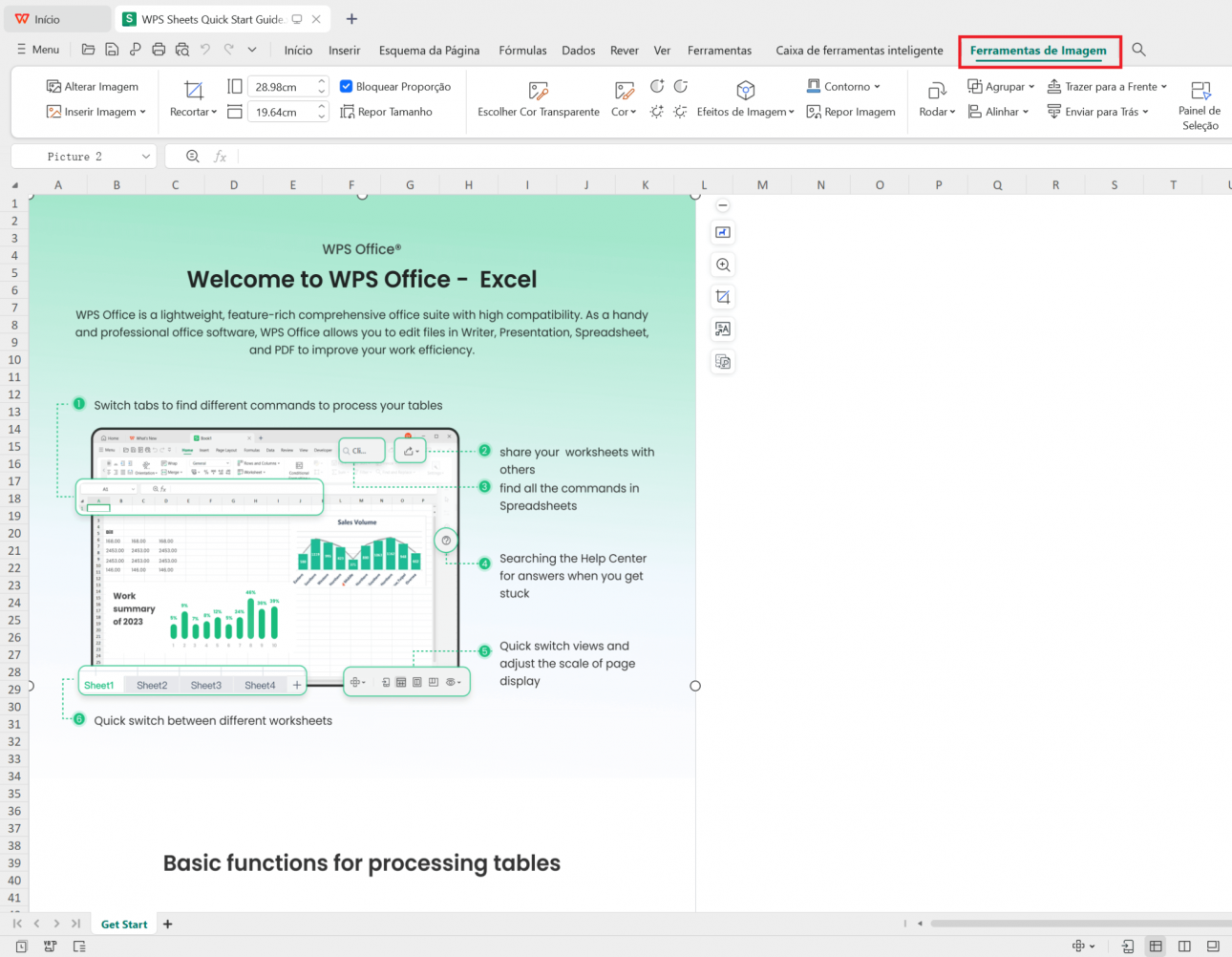Switch to the Inserir ribbon tab

click(345, 51)
